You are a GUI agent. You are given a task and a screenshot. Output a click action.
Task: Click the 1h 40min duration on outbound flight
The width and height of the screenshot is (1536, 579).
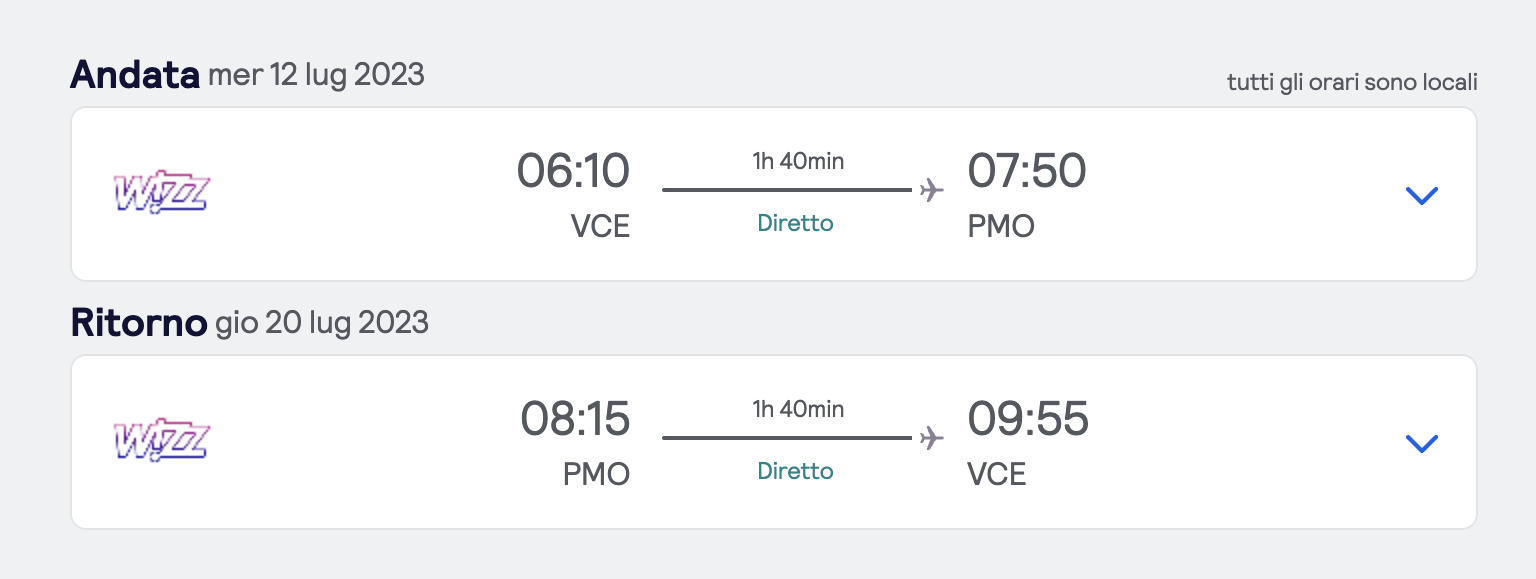click(798, 161)
